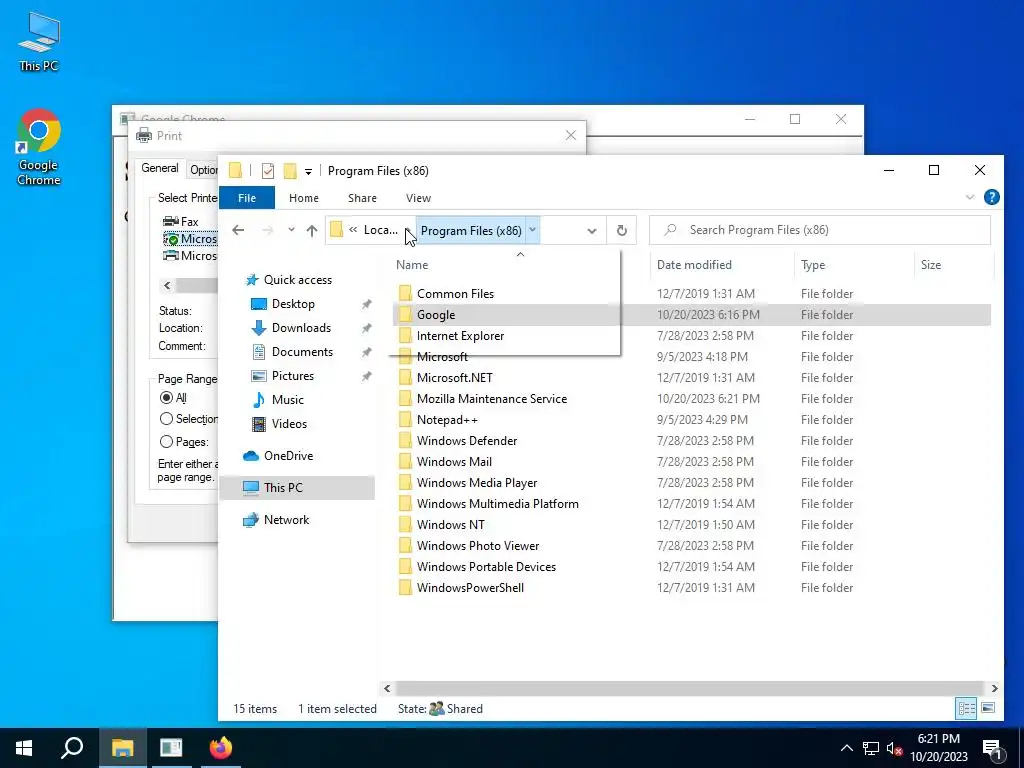Viewport: 1024px width, 768px height.
Task: Open OneDrive in the navigation pane
Action: (x=288, y=456)
